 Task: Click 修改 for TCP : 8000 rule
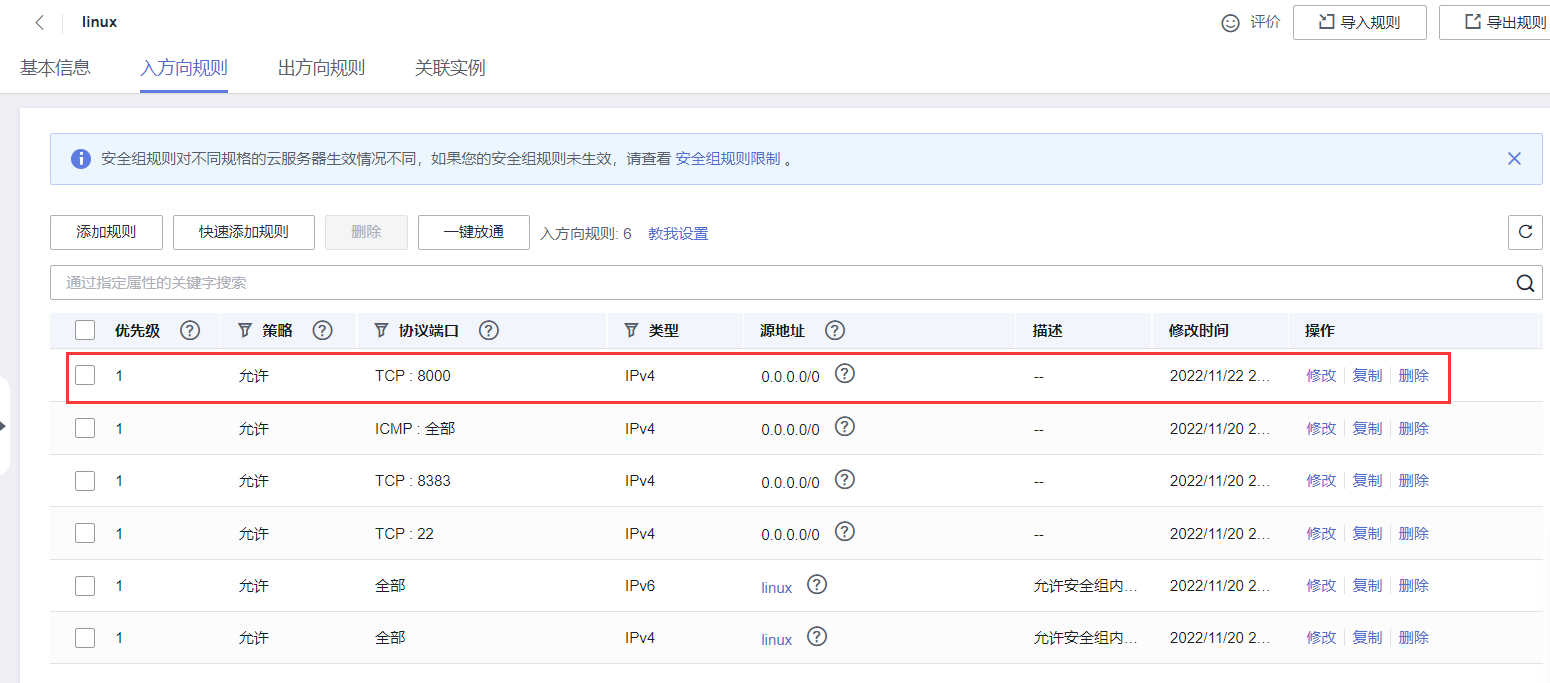tap(1321, 376)
